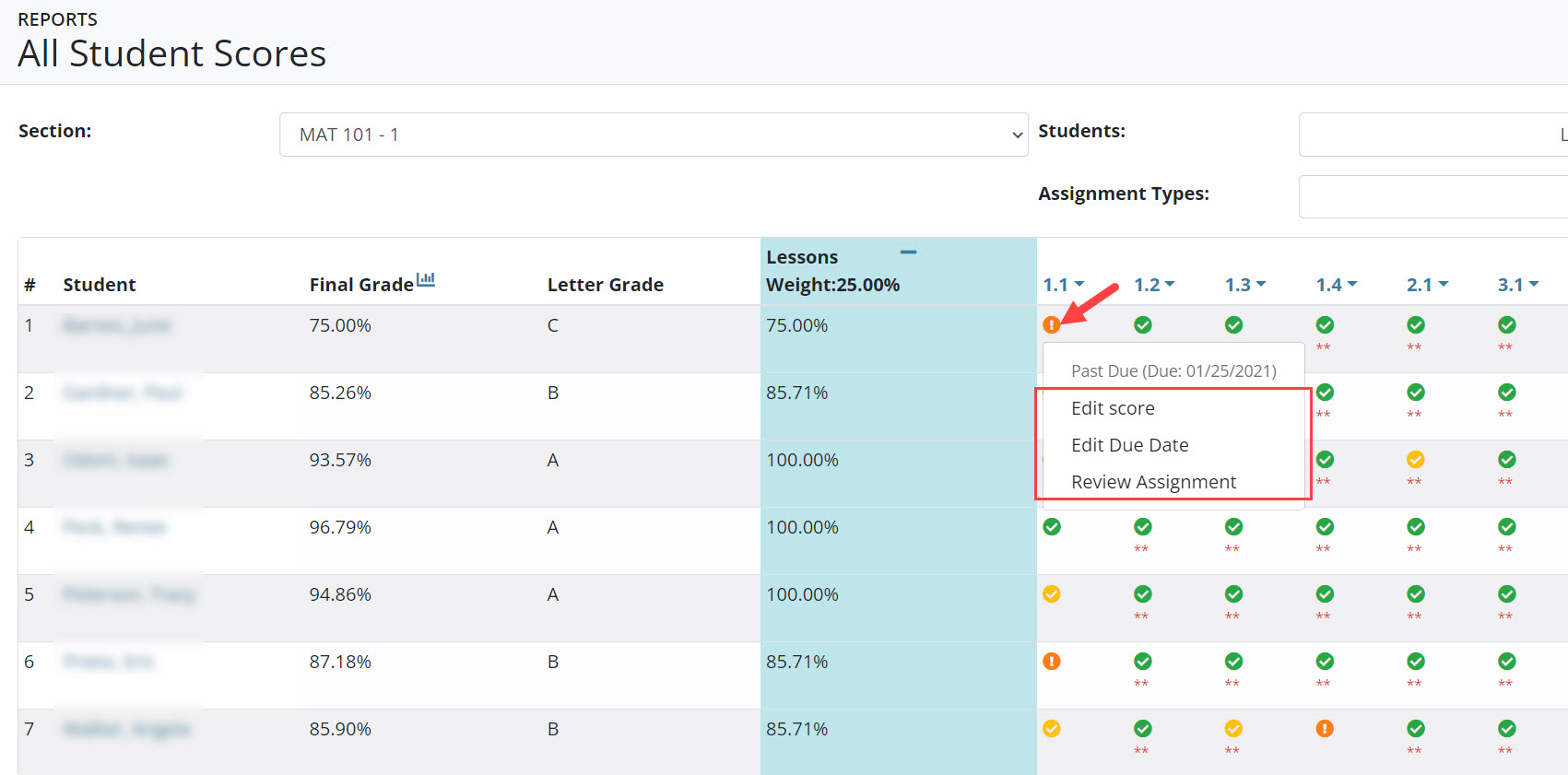Click row 4 green check under 1.1
Screen dimensions: 1568x775
click(1052, 526)
